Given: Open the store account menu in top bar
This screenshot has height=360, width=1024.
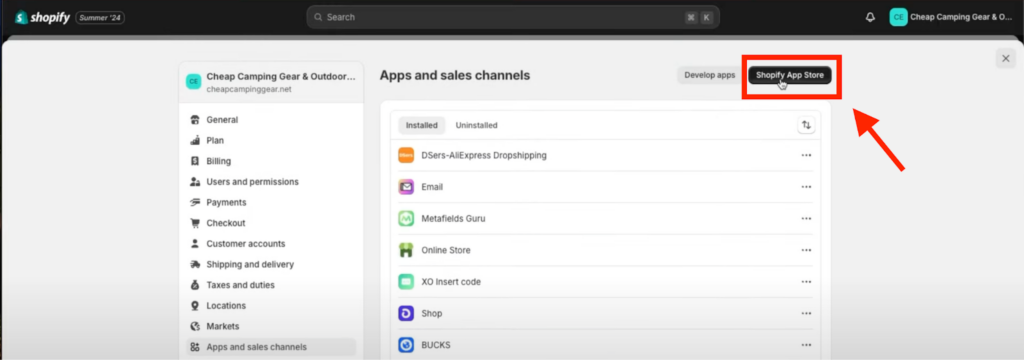Looking at the screenshot, I should point(952,18).
